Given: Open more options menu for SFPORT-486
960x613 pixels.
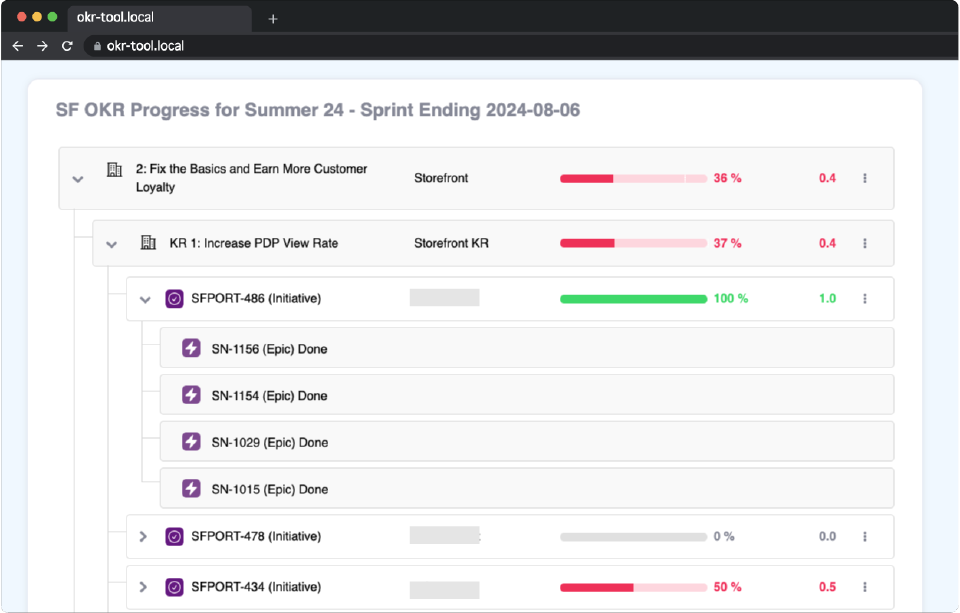Looking at the screenshot, I should point(864,299).
